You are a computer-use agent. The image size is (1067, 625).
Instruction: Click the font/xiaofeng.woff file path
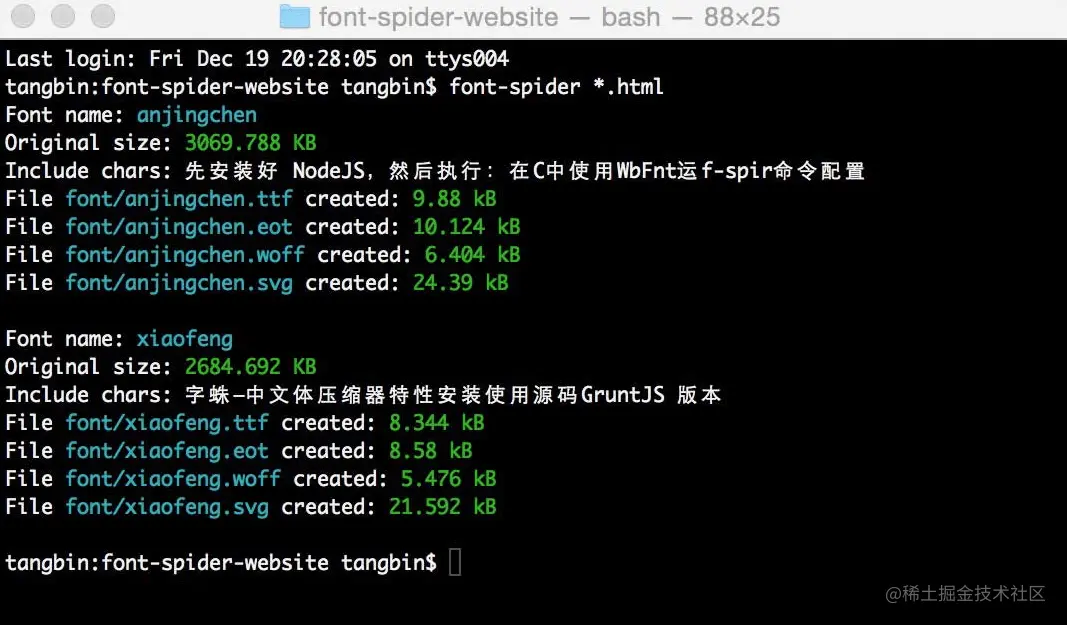(173, 479)
